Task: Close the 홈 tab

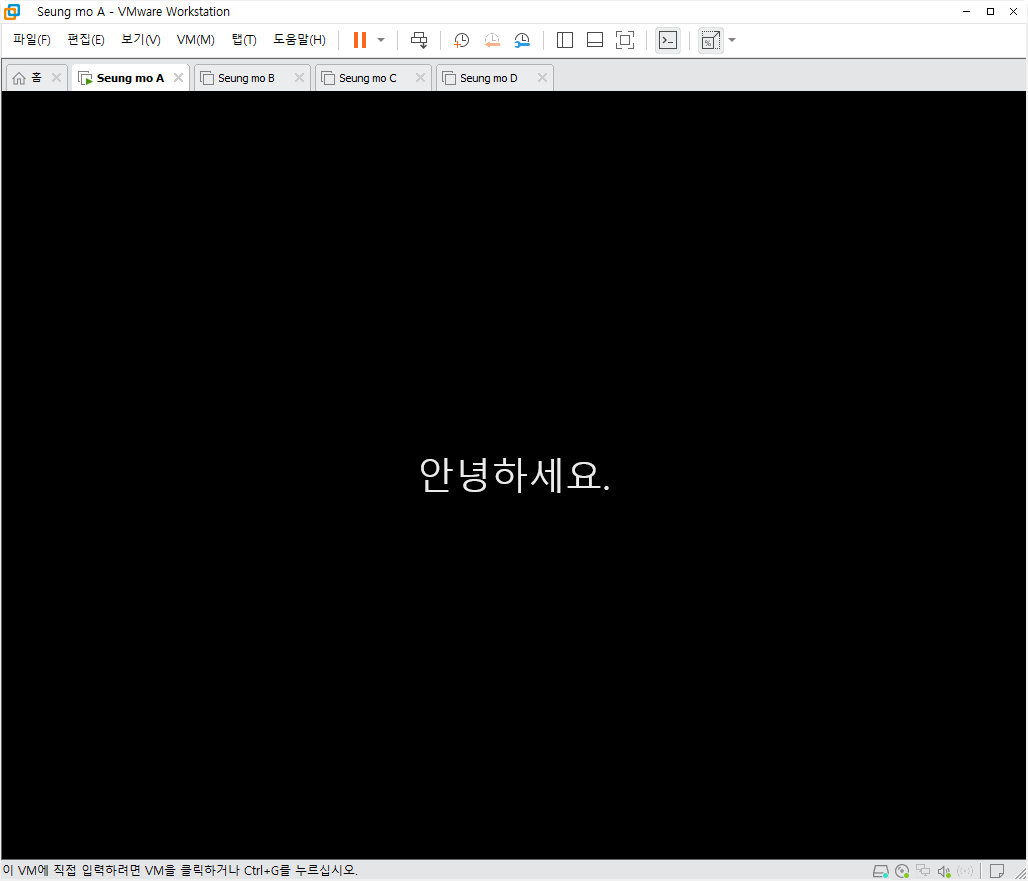Action: [x=56, y=77]
